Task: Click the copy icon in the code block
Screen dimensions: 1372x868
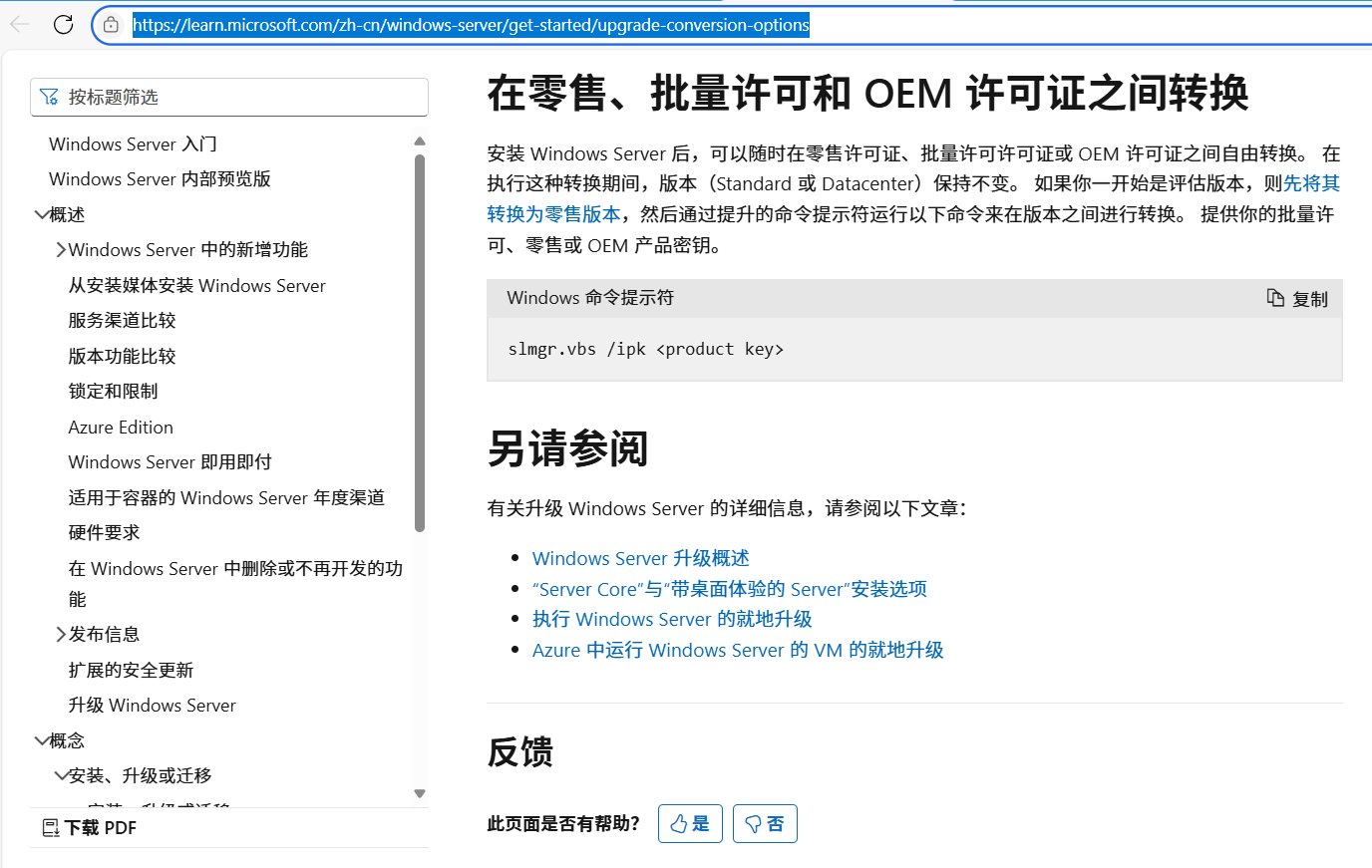Action: click(x=1275, y=298)
